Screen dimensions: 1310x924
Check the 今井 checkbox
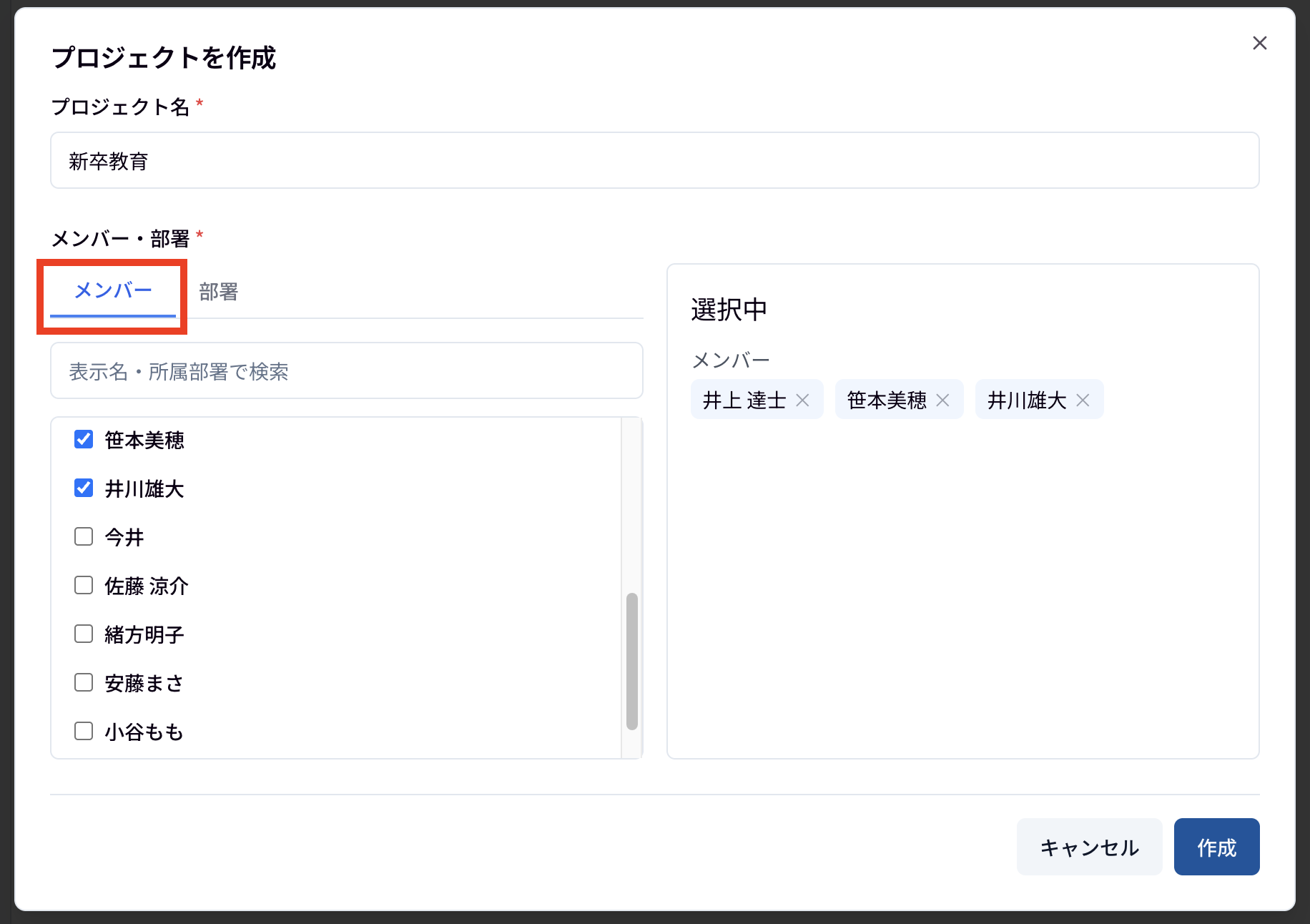pyautogui.click(x=83, y=536)
